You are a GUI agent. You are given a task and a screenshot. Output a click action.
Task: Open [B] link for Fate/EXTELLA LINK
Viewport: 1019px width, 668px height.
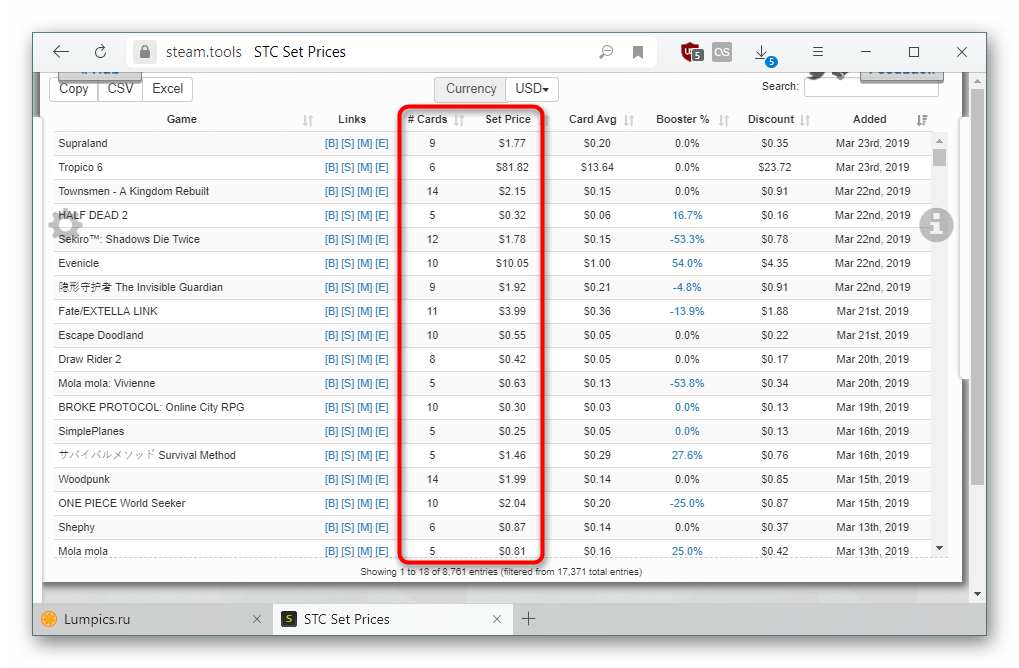(331, 312)
